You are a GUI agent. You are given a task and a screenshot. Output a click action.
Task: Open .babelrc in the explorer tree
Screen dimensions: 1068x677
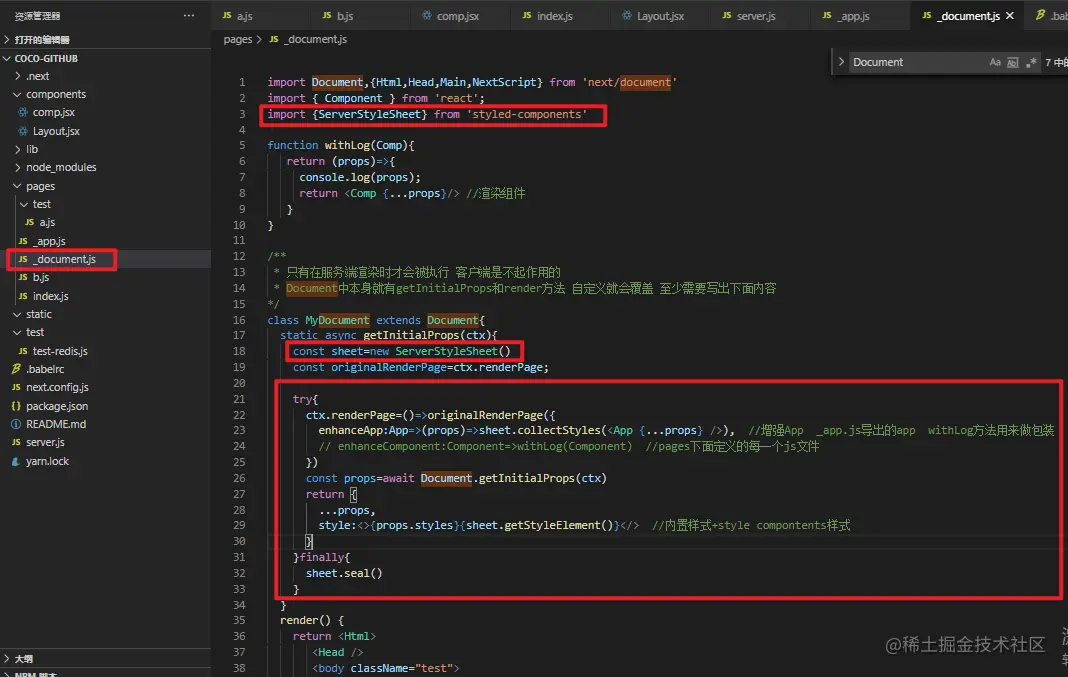tap(45, 369)
